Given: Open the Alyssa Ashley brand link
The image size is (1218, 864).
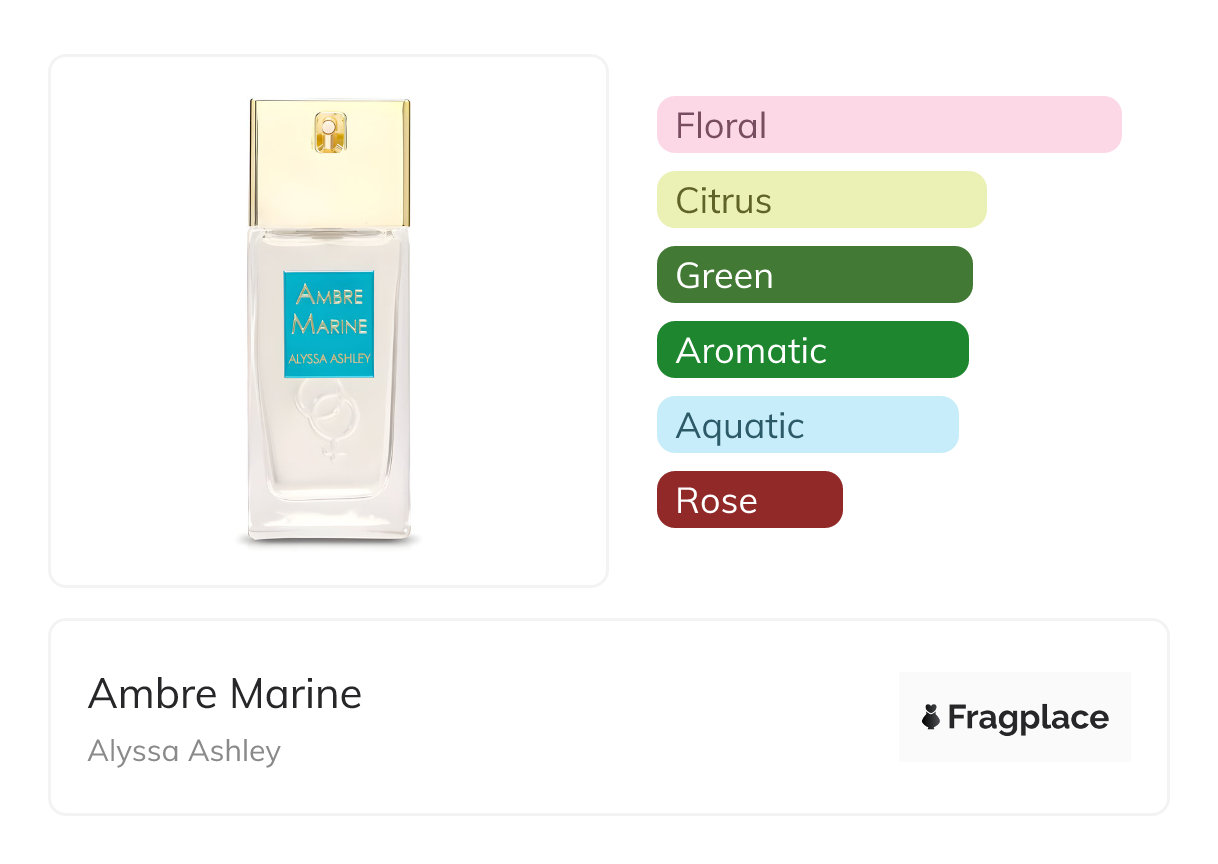Looking at the screenshot, I should click(x=184, y=751).
